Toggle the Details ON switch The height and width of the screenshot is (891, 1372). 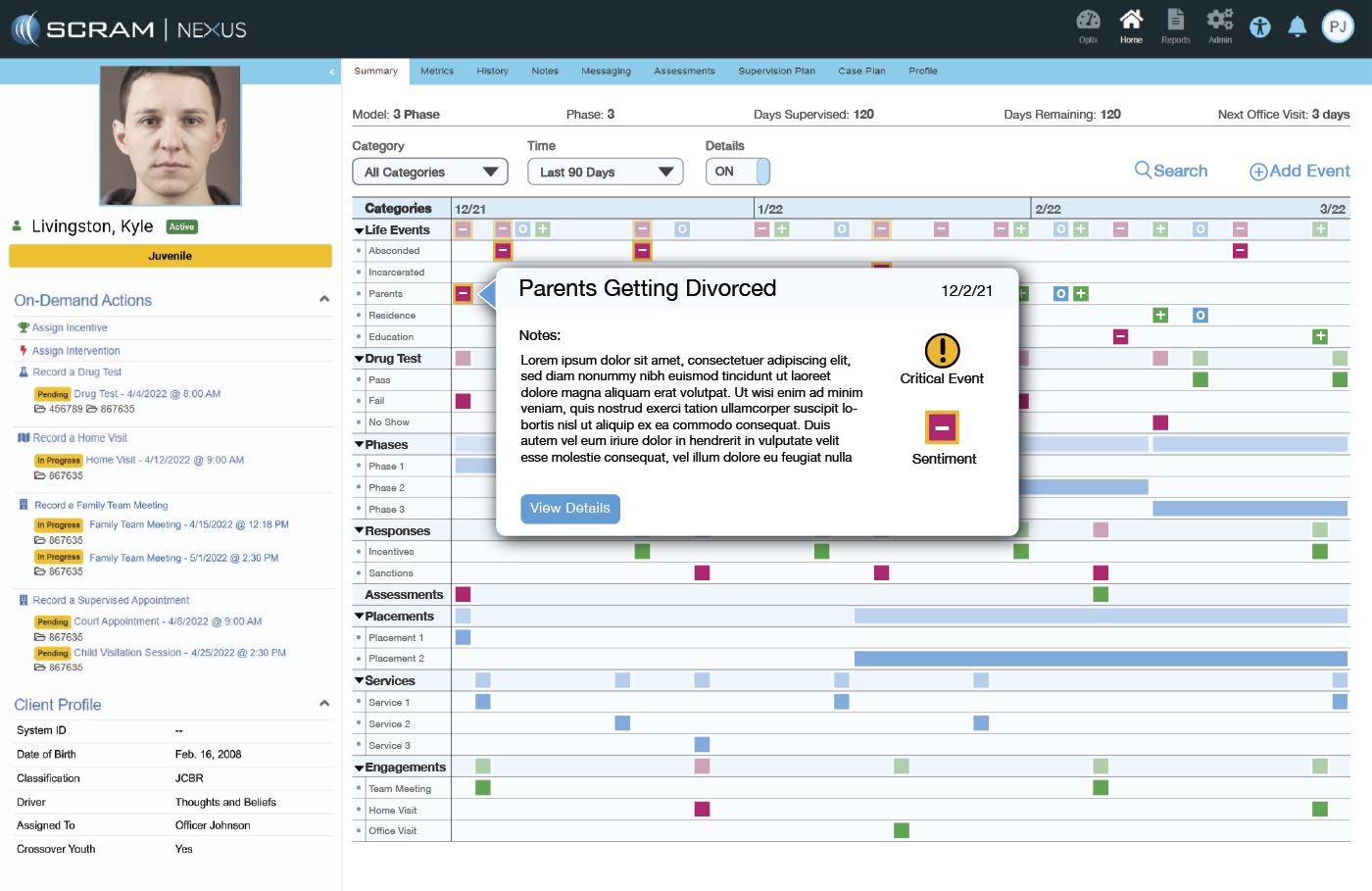(737, 172)
